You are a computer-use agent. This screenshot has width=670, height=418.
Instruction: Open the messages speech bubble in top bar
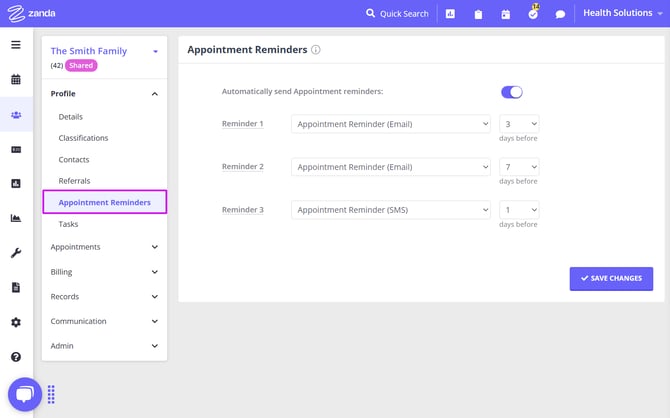[560, 14]
